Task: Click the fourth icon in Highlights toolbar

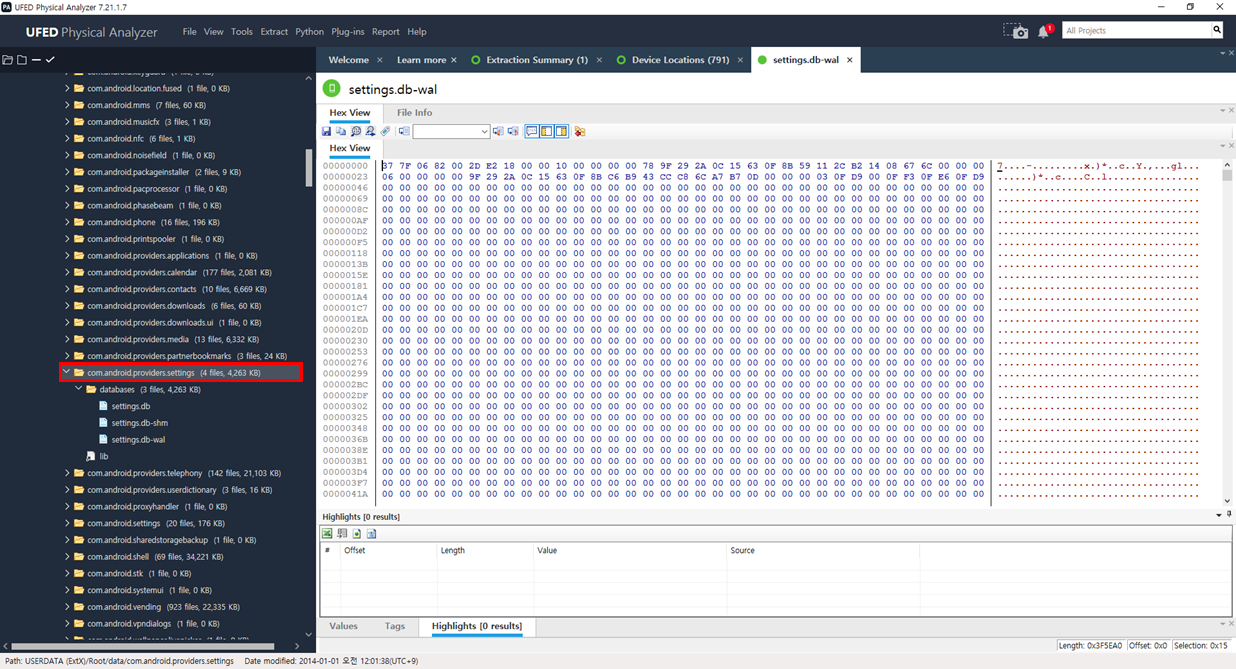Action: [371, 534]
